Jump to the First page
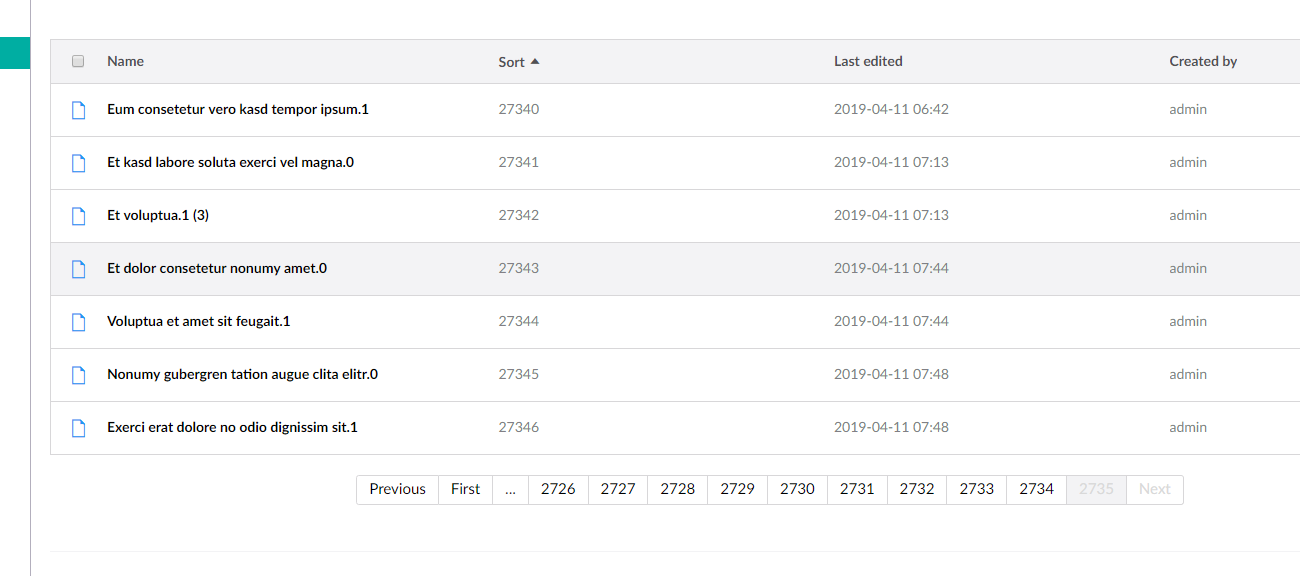Viewport: 1300px width, 576px height. coord(465,489)
